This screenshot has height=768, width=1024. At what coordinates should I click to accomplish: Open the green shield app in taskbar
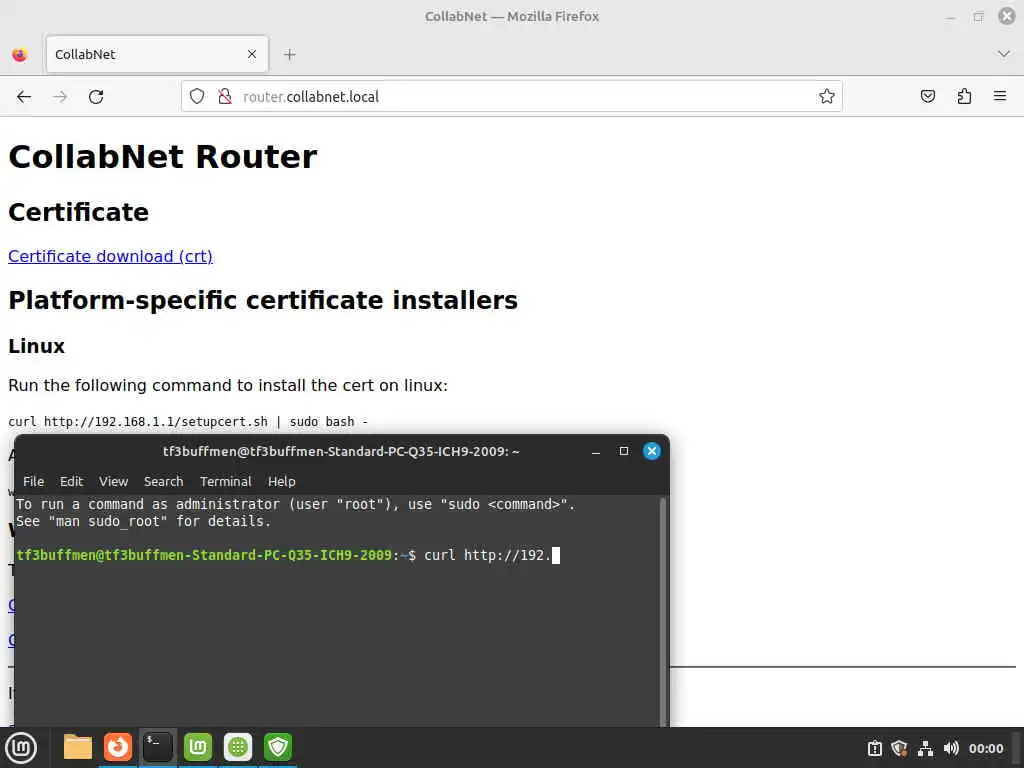278,747
